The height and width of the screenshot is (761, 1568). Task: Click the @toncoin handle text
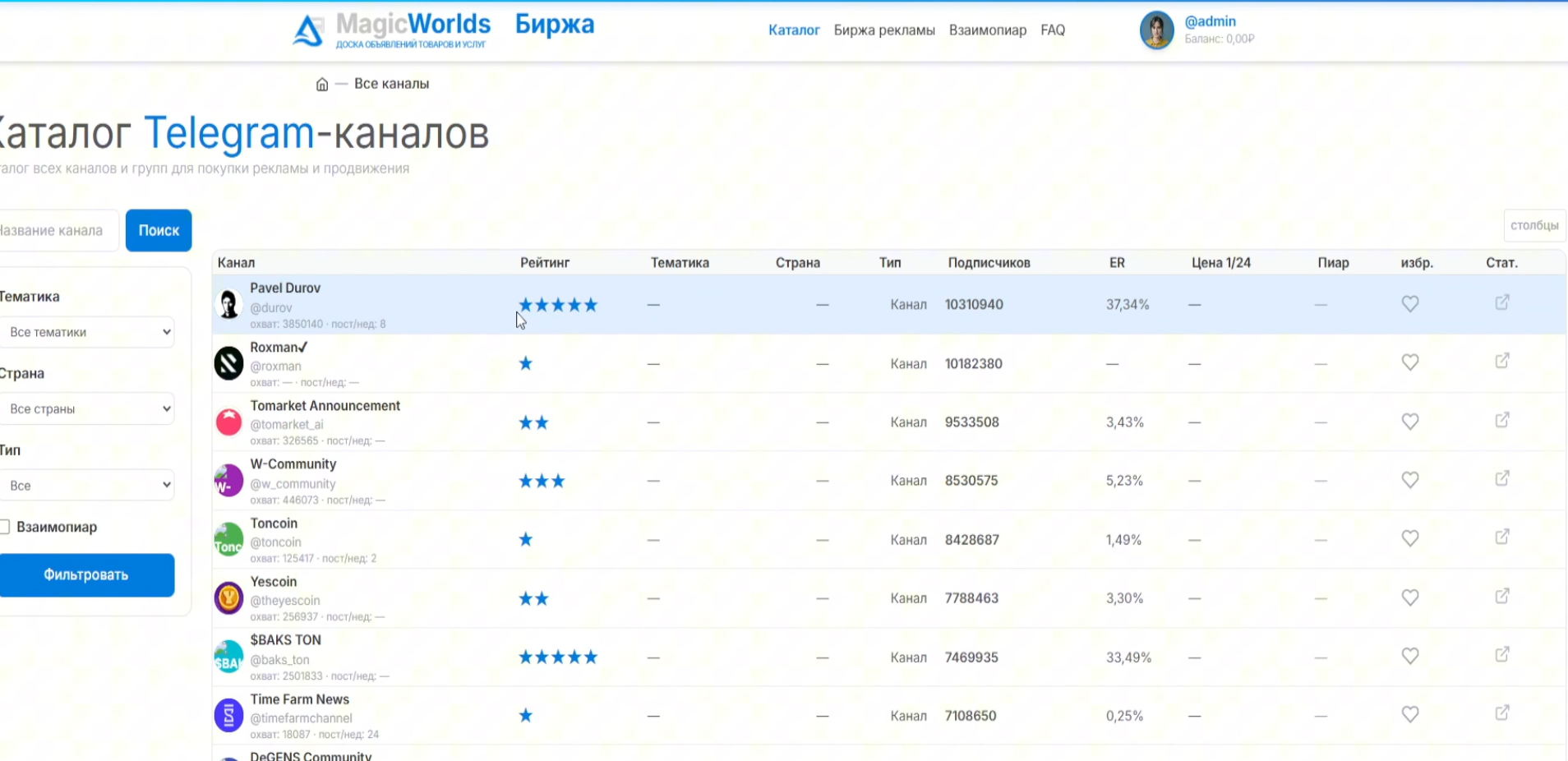click(x=275, y=542)
